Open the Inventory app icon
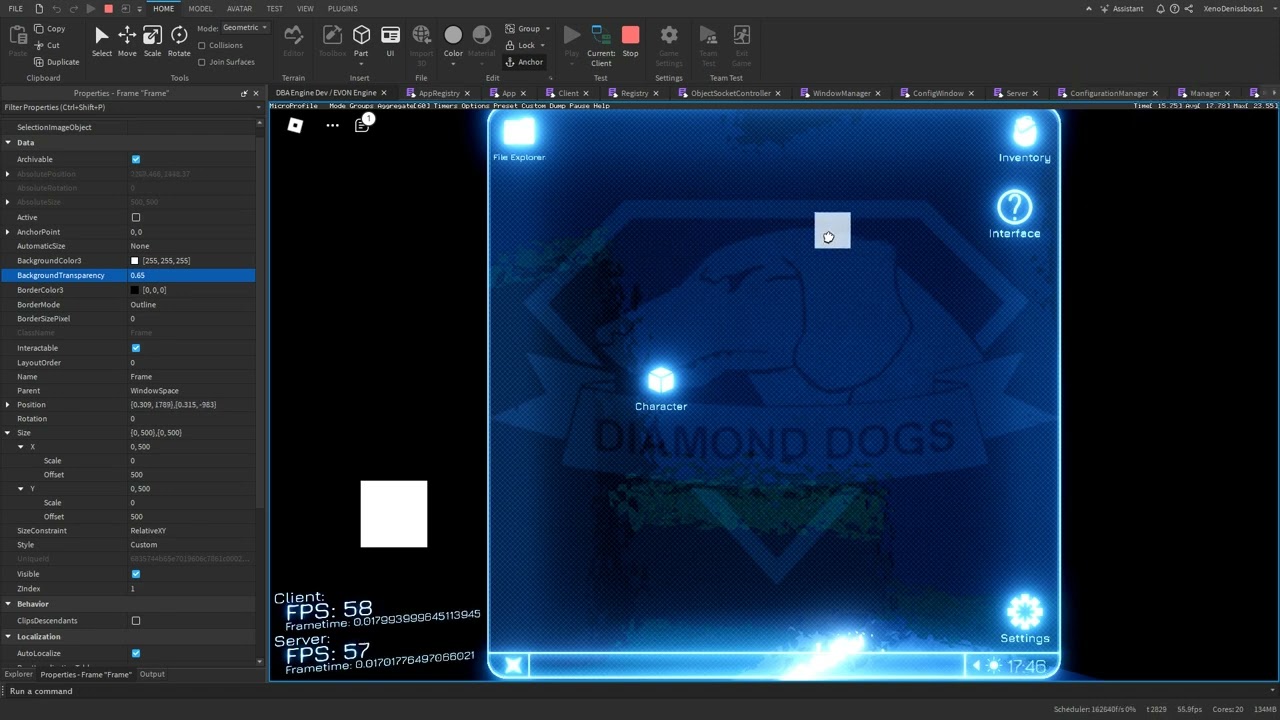The image size is (1280, 720). coord(1024,139)
